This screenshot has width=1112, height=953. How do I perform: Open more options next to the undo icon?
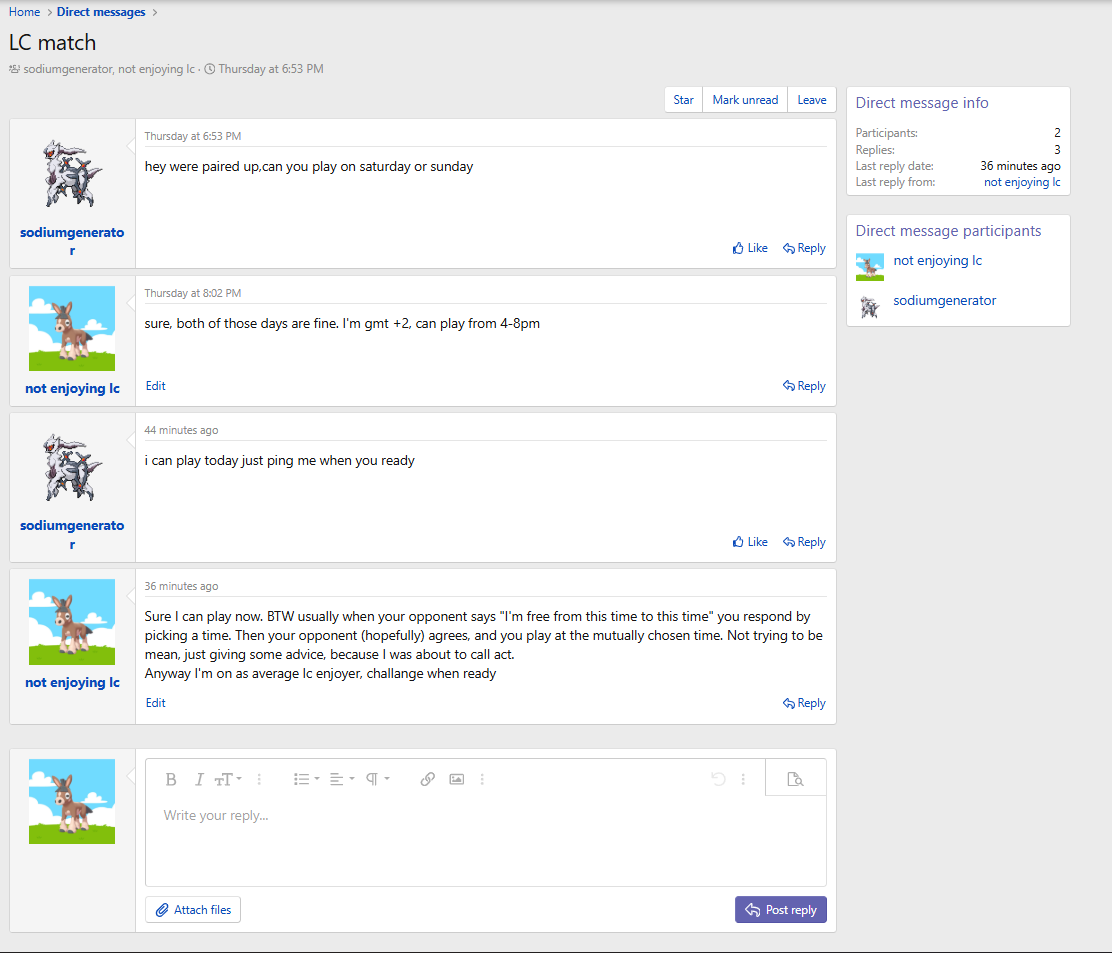[743, 779]
